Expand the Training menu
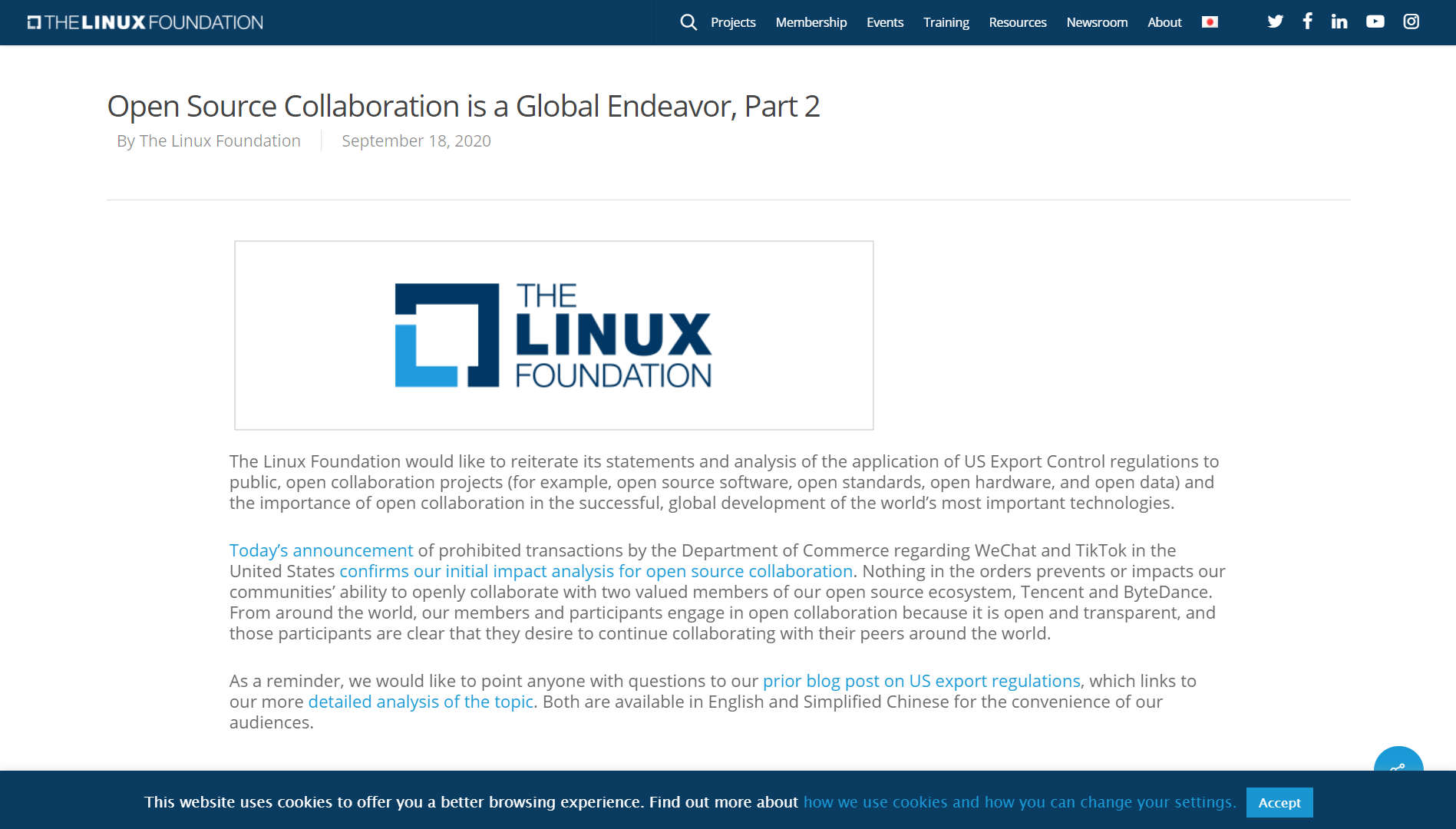The width and height of the screenshot is (1456, 829). pyautogui.click(x=946, y=22)
